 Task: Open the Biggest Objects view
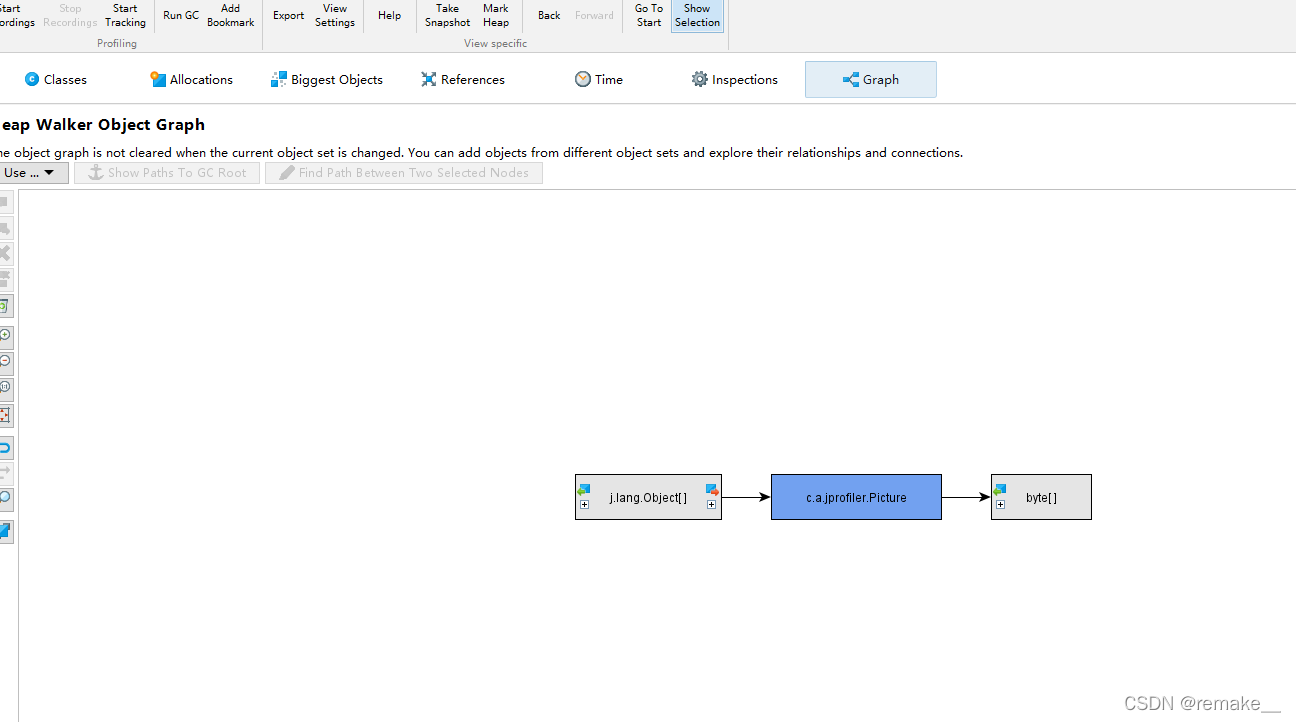pos(327,79)
